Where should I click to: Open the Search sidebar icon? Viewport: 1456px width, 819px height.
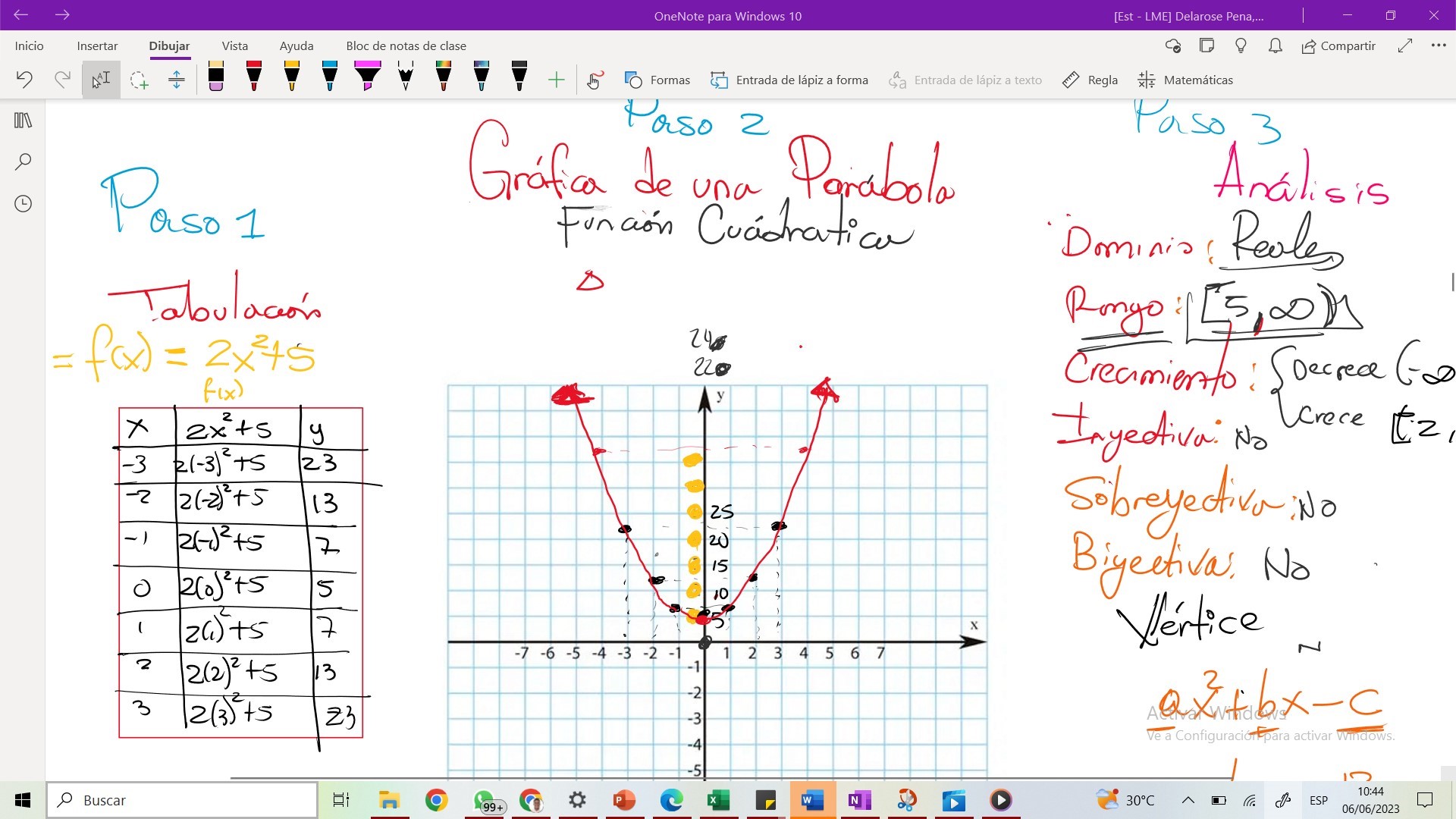click(23, 162)
